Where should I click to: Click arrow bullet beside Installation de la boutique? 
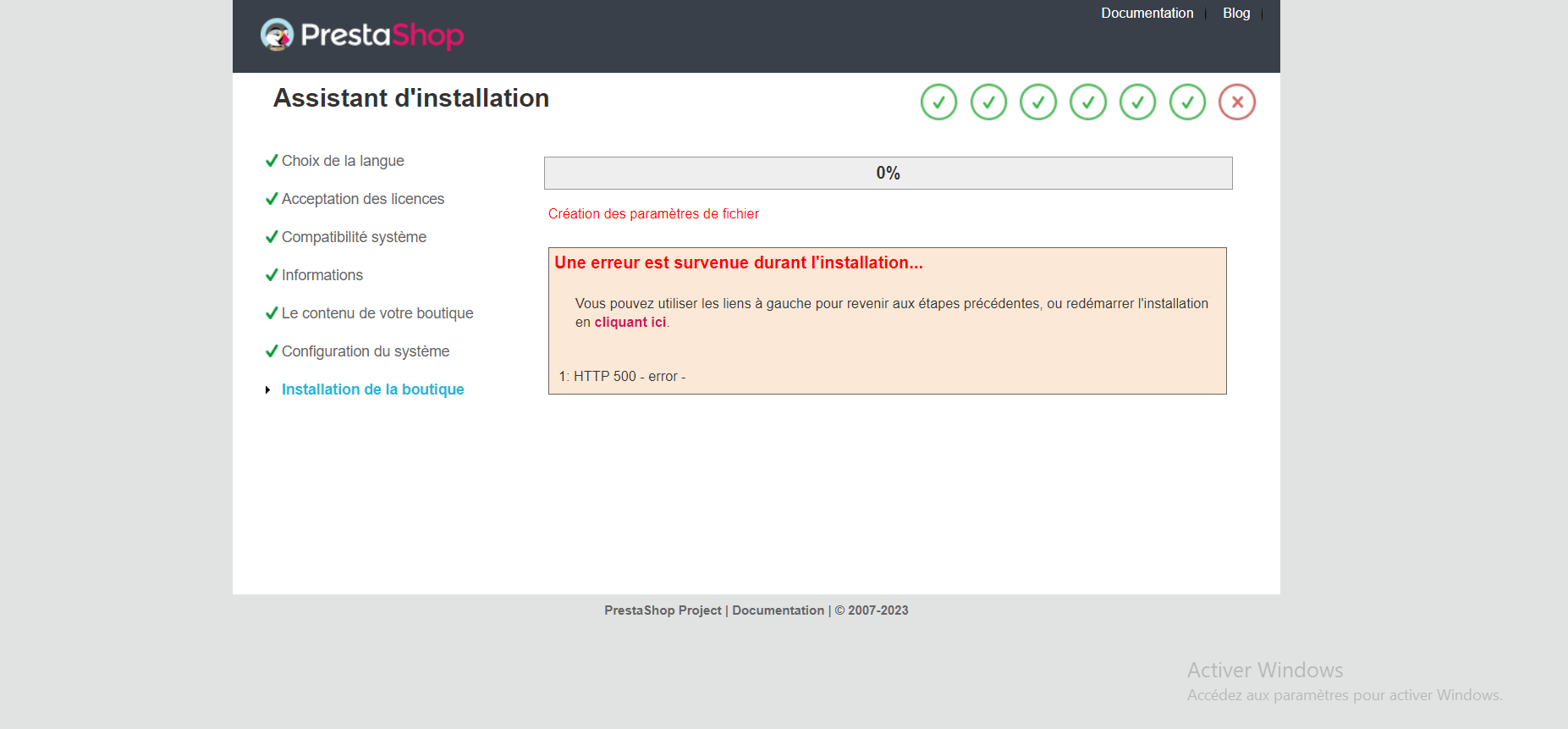(267, 389)
